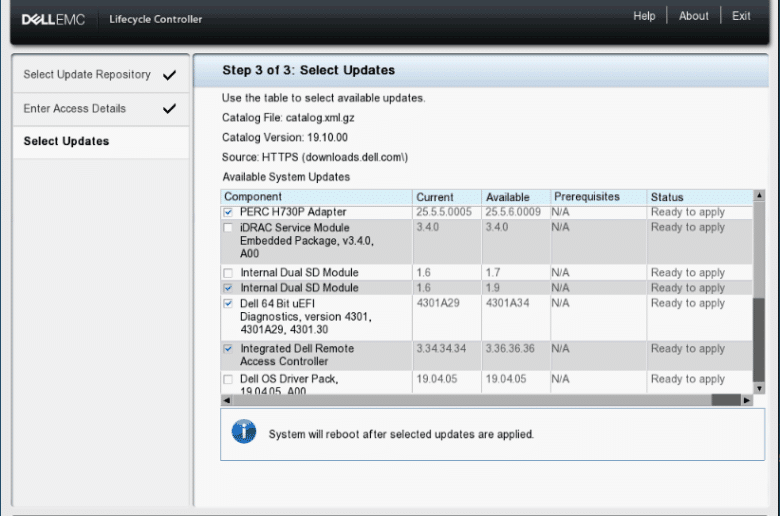Click the blue information icon

point(244,431)
